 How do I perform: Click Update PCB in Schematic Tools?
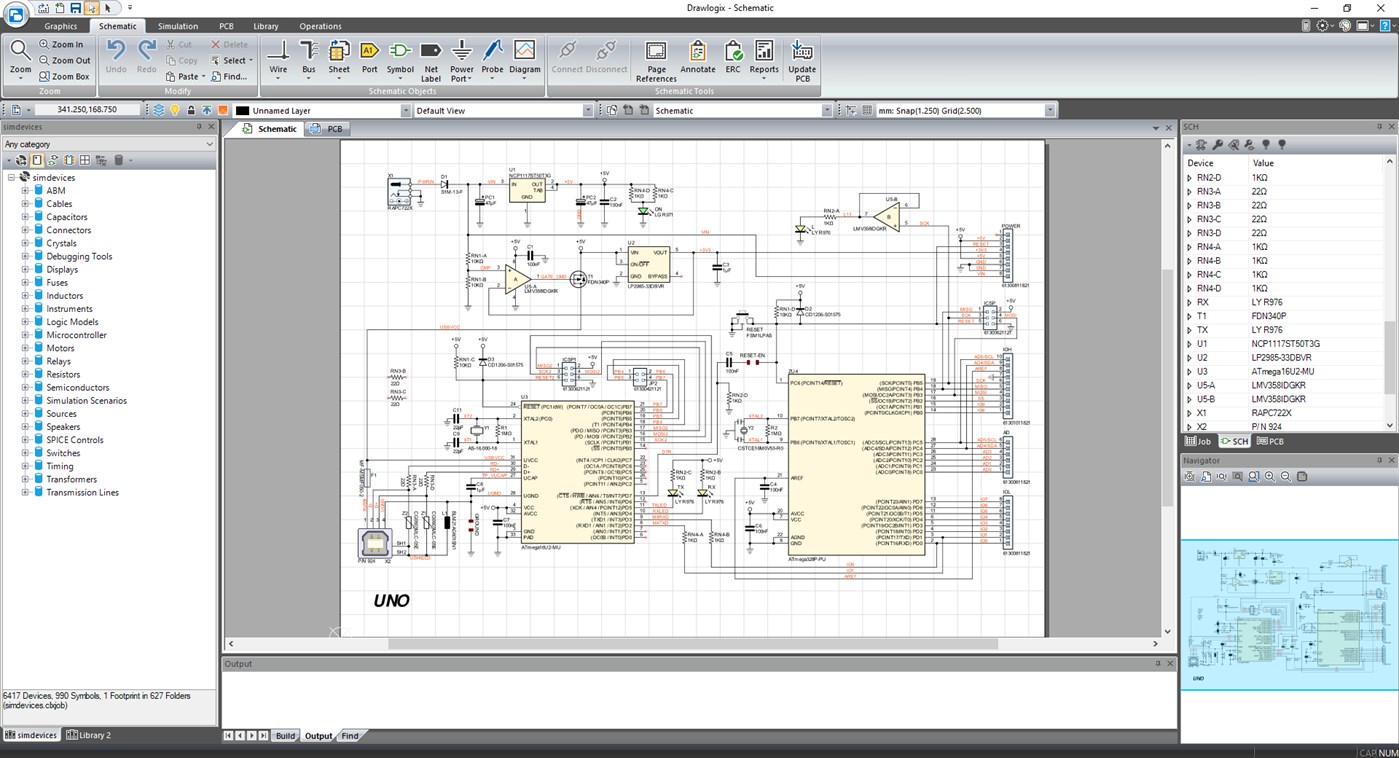(801, 57)
